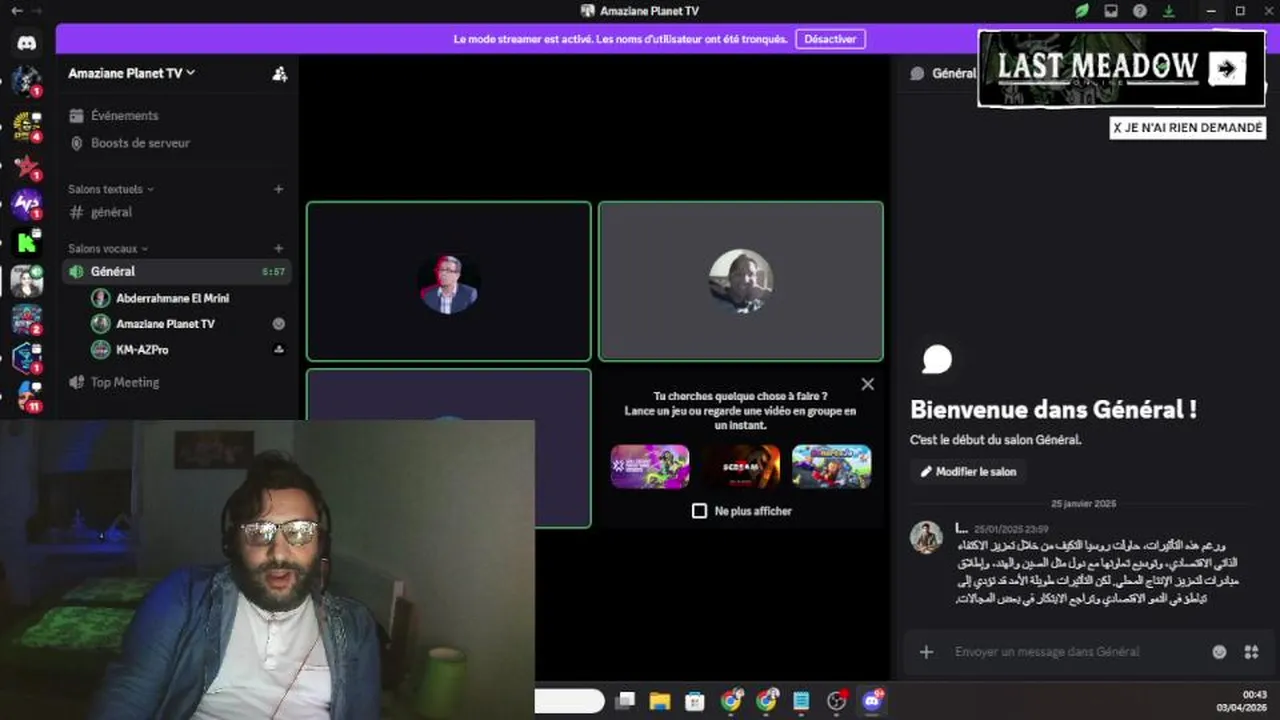Open Discord home direct messages icon
Image resolution: width=1280 pixels, height=720 pixels.
pos(26,43)
